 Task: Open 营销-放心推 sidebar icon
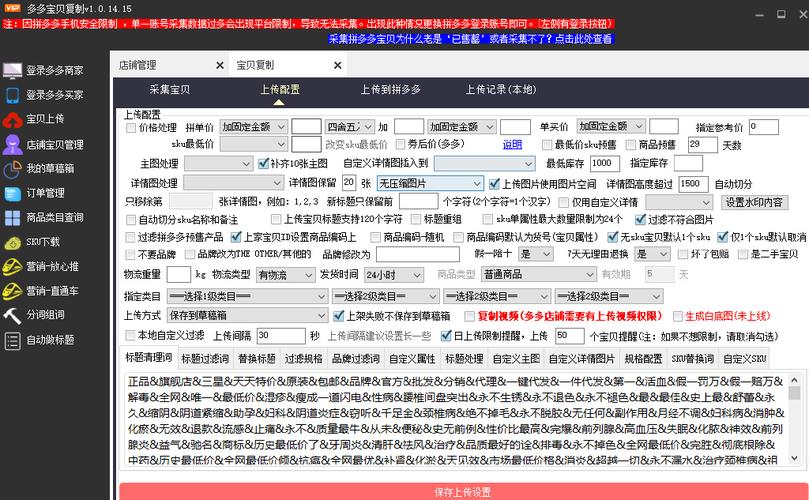point(12,267)
